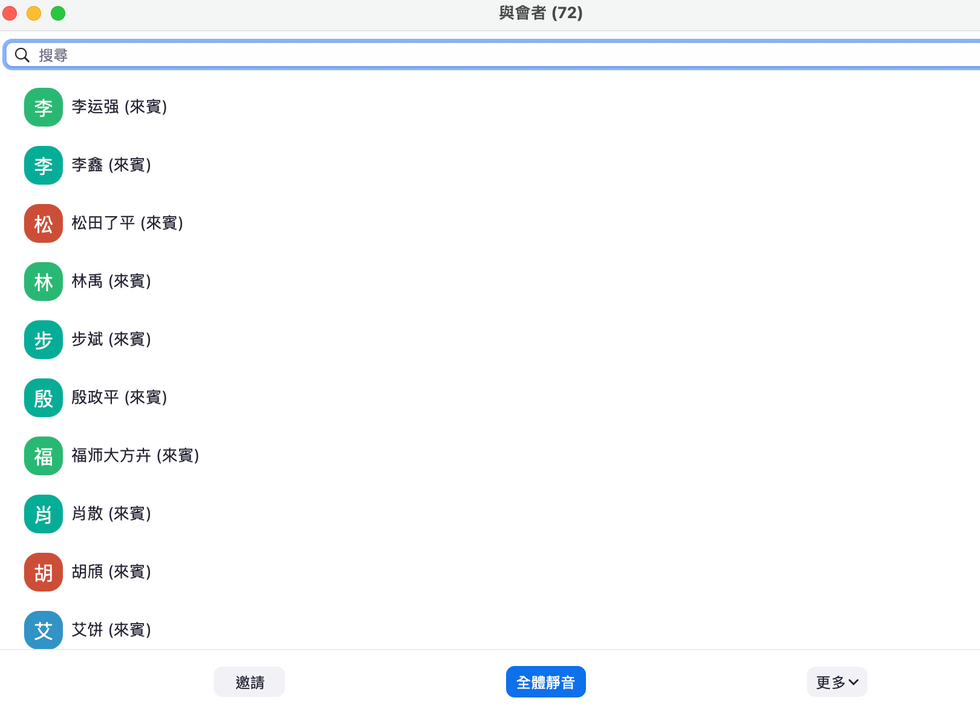Click the red 胡 avatar

tap(43, 573)
